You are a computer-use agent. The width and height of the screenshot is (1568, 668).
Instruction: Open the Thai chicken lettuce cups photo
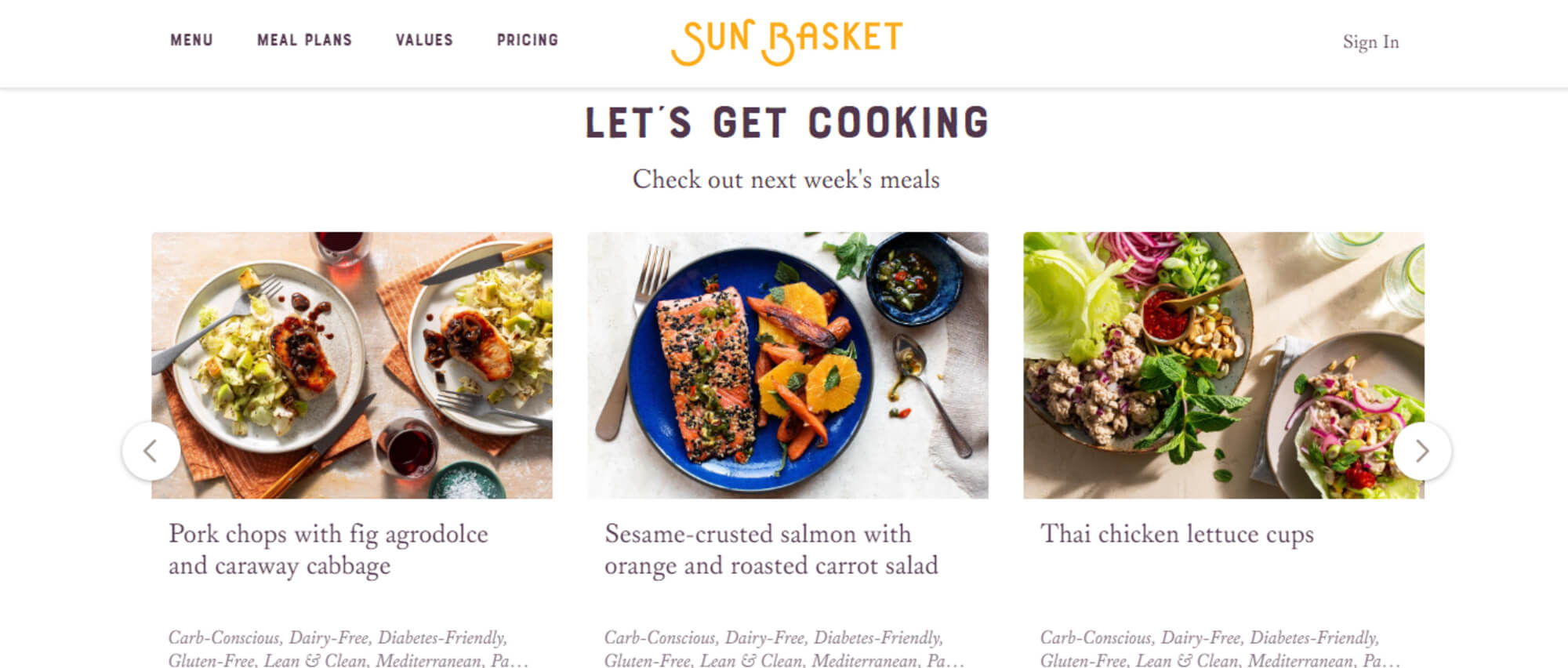click(x=1224, y=365)
